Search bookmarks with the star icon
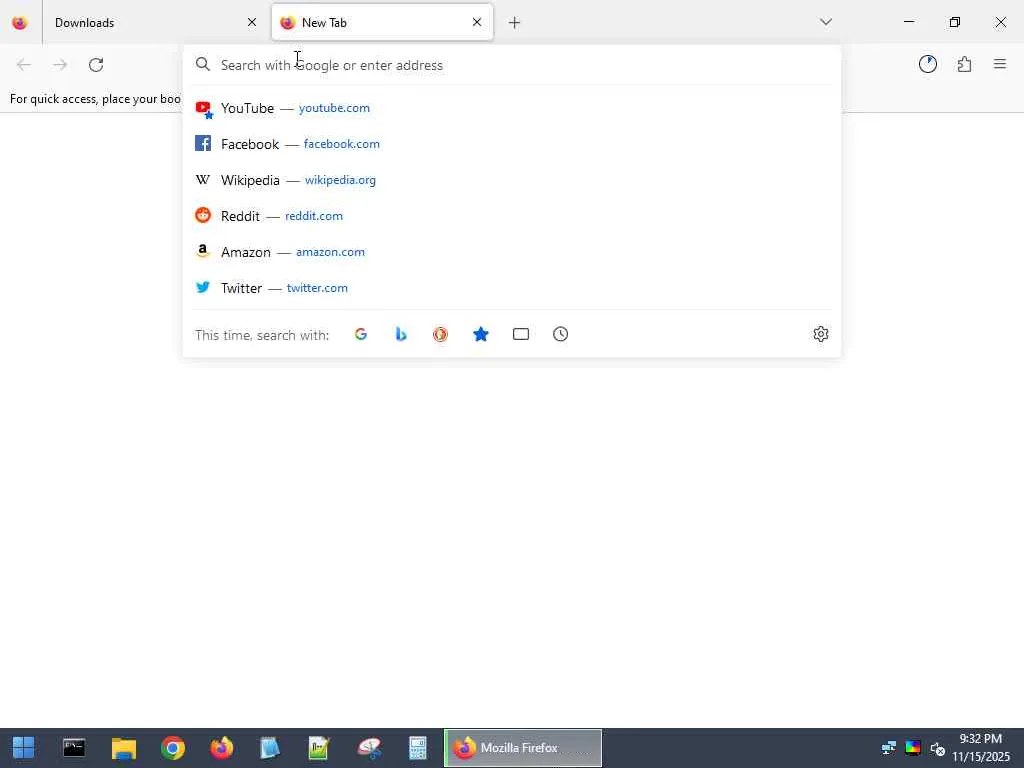The width and height of the screenshot is (1024, 768). [x=481, y=334]
